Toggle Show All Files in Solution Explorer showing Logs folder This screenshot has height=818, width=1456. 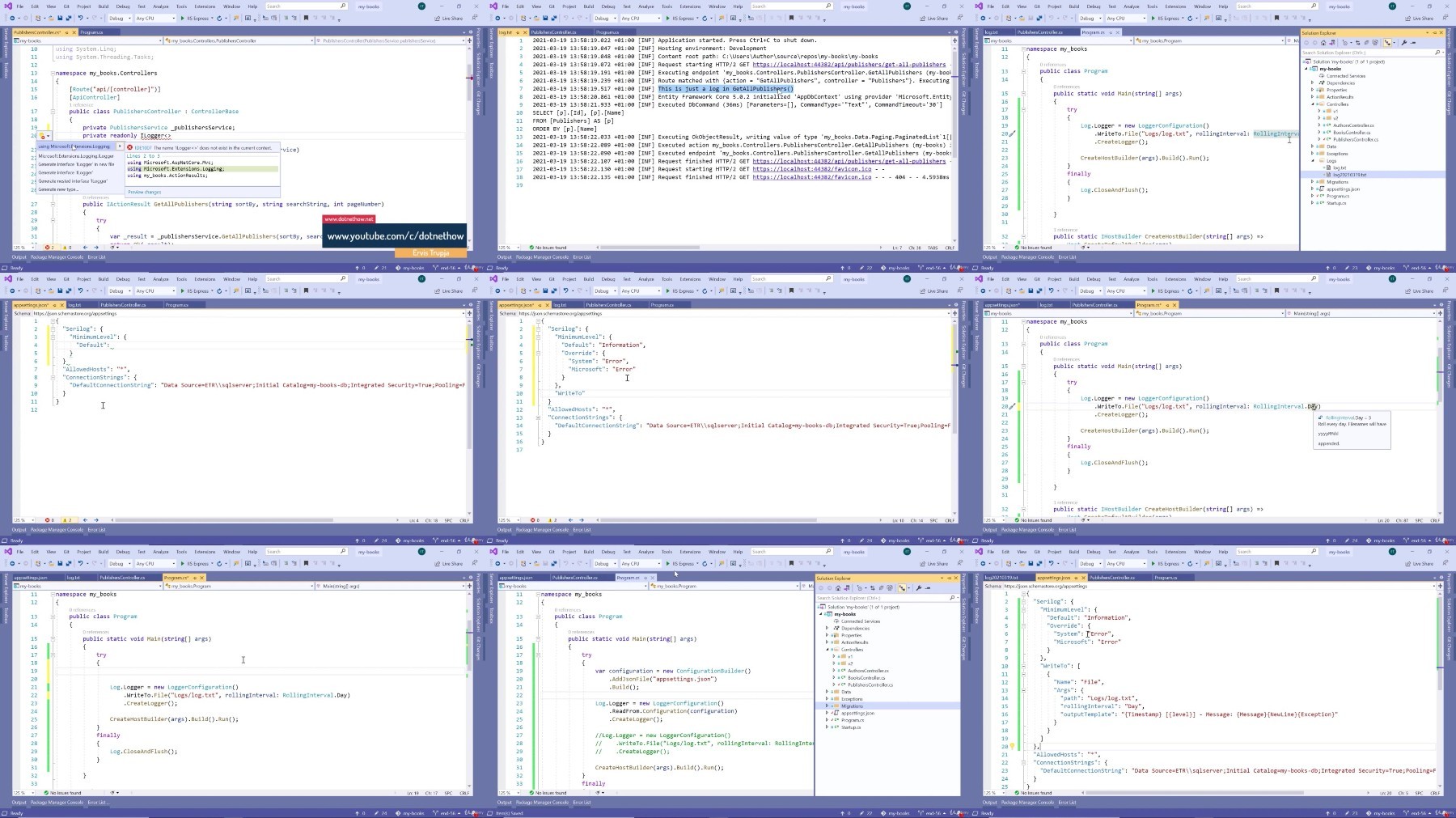click(1375, 43)
